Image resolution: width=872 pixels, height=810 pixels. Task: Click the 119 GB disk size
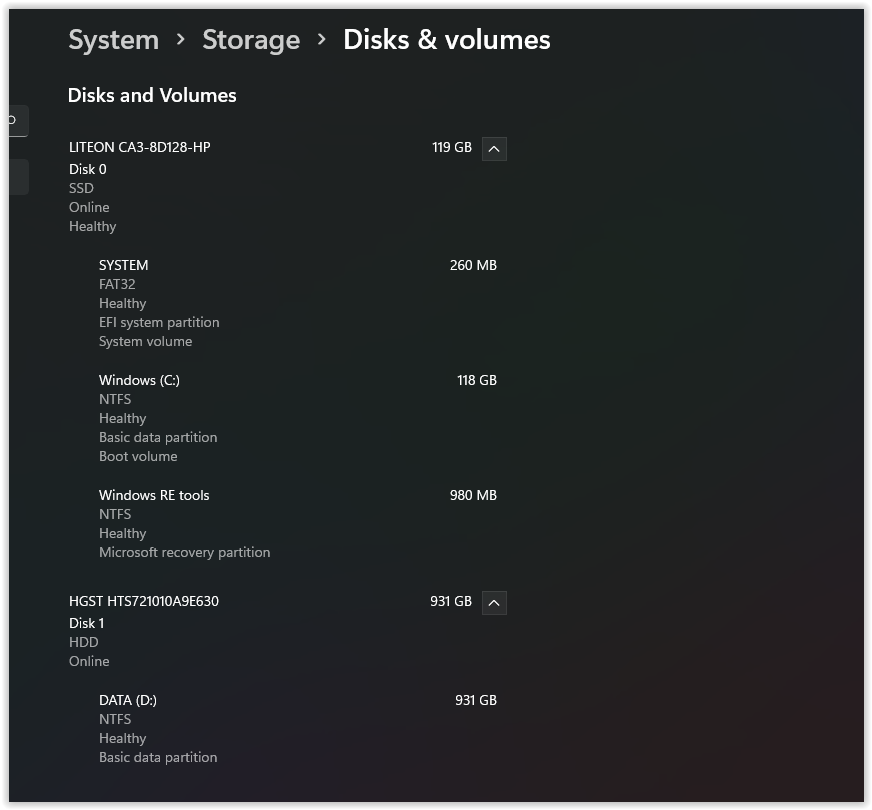[452, 147]
